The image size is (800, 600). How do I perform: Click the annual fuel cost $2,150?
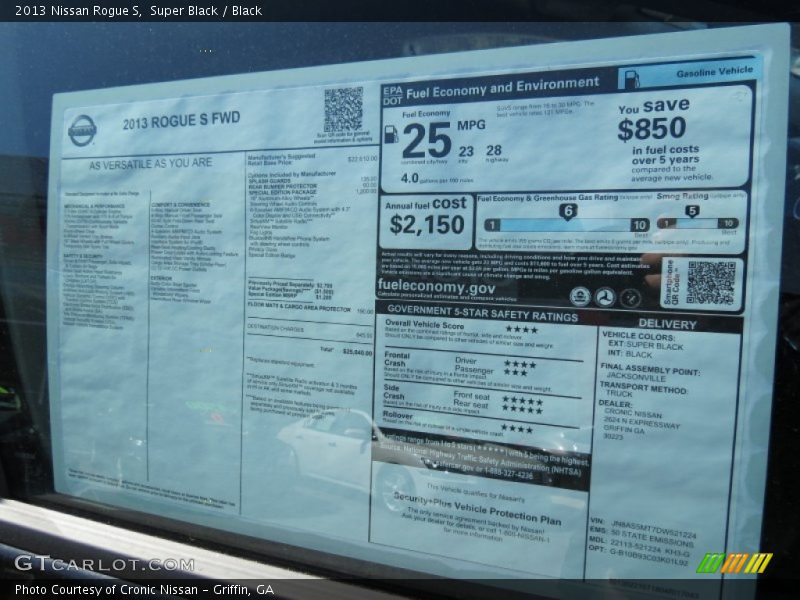pyautogui.click(x=427, y=224)
